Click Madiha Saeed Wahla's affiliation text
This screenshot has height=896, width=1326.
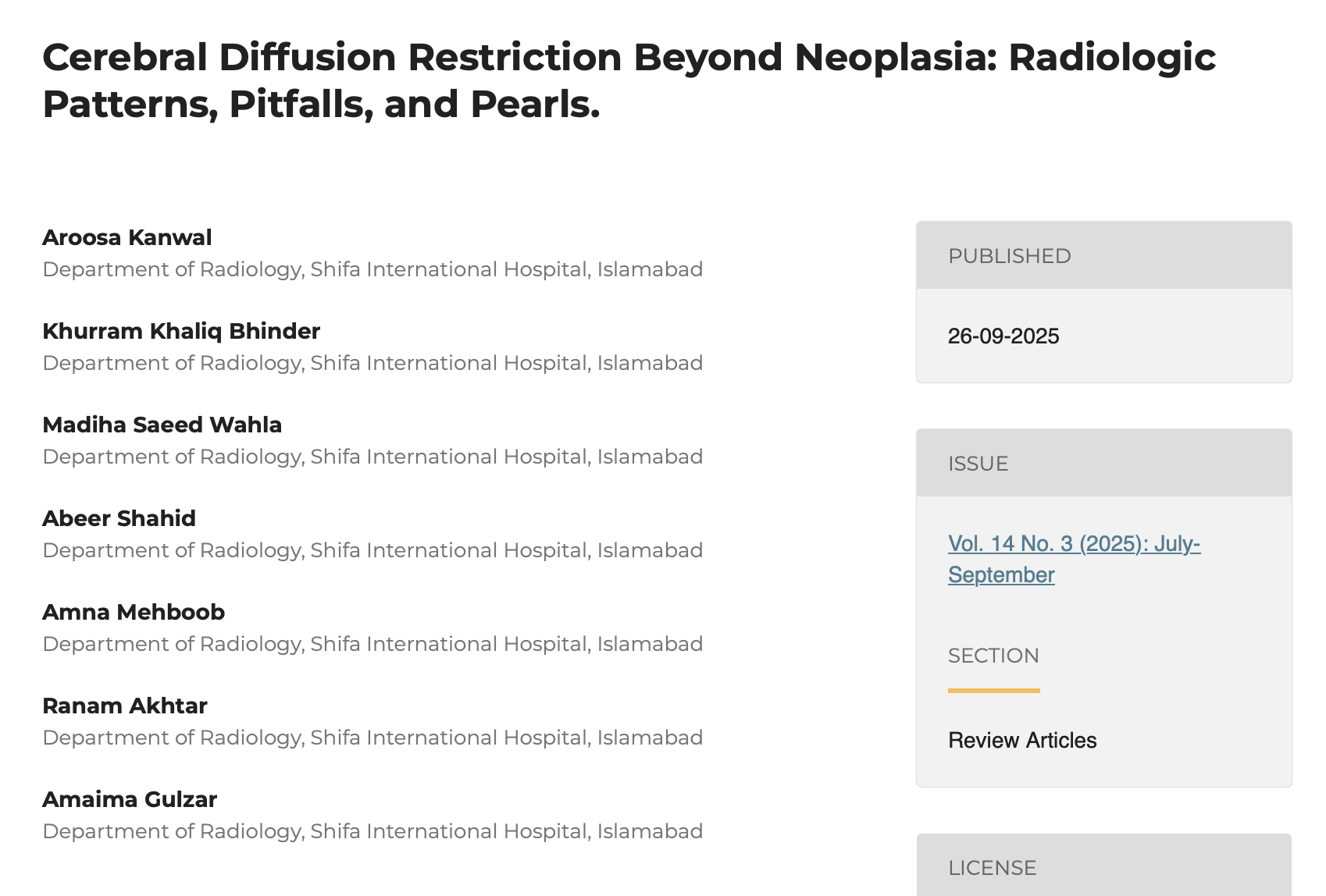point(372,457)
